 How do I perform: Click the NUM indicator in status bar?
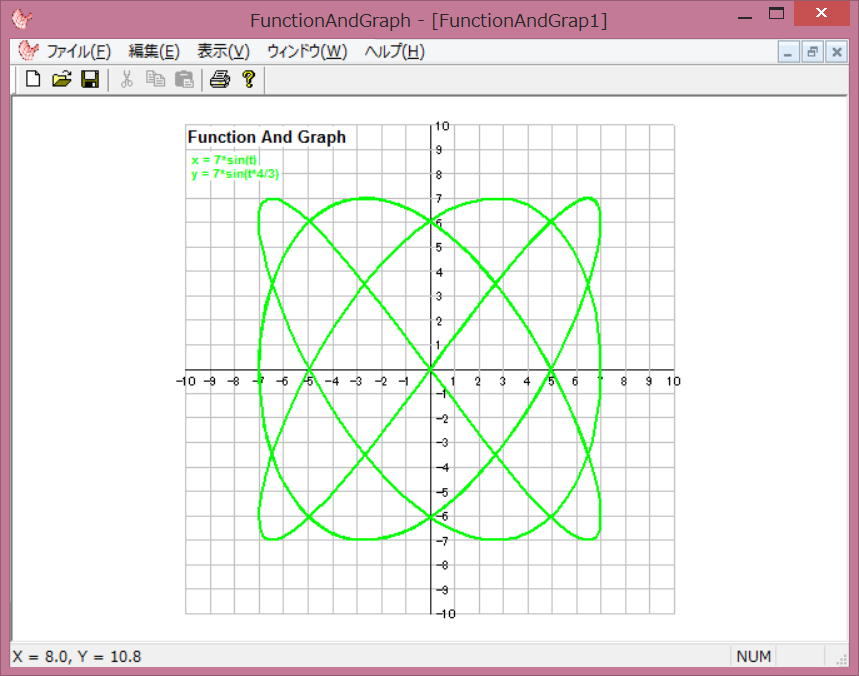(x=753, y=656)
